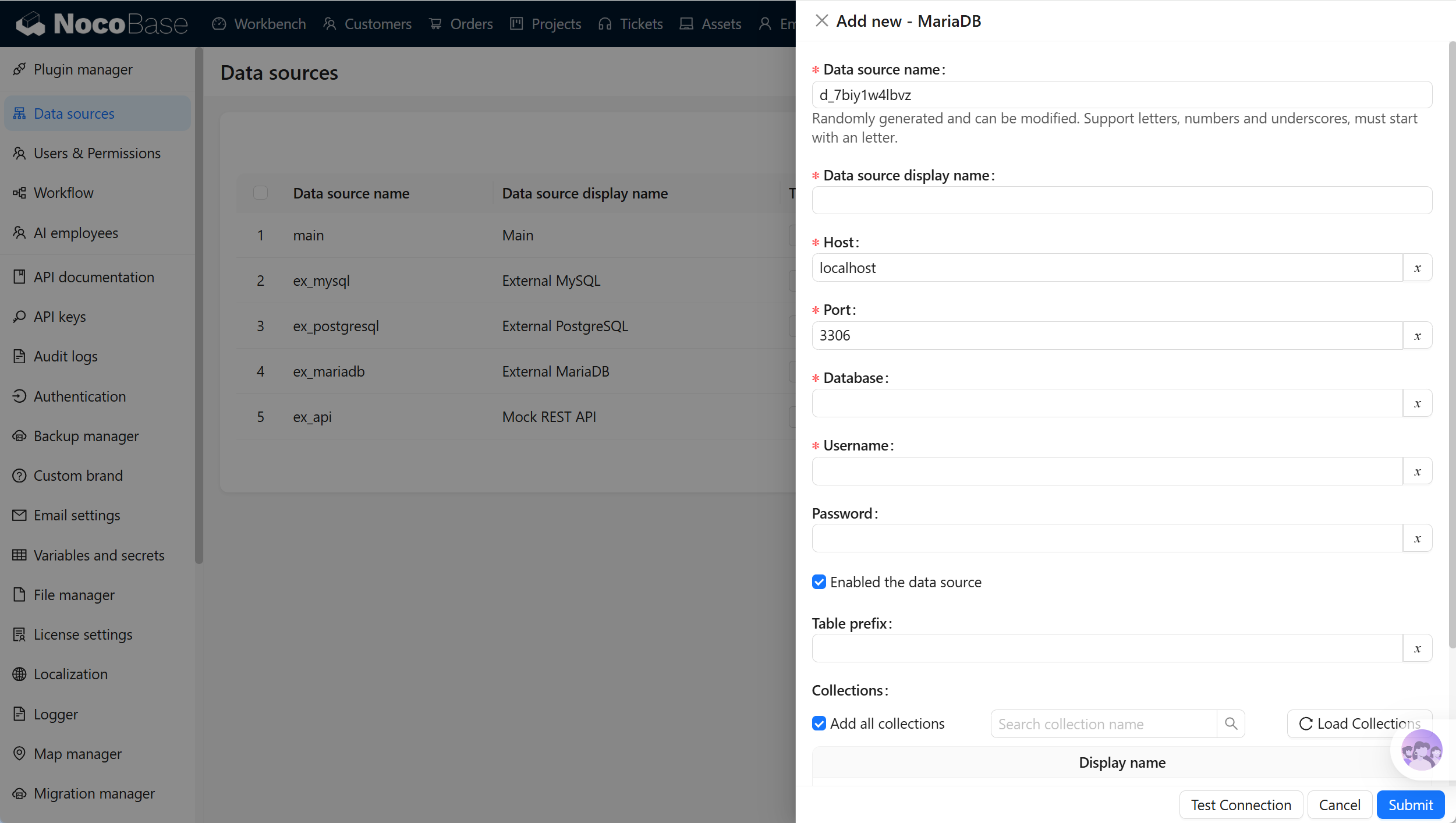Screen dimensions: 1456x823
Task: Click the variable x icon beside Host
Action: pyautogui.click(x=1418, y=268)
